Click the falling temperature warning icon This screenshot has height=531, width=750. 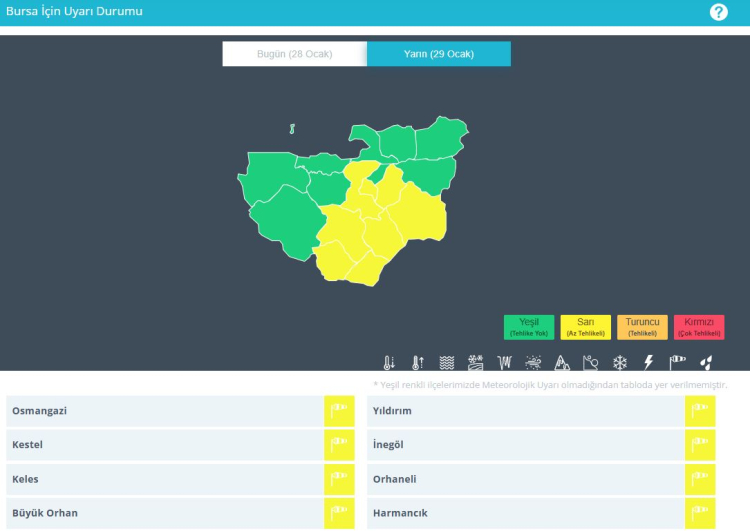click(x=389, y=362)
